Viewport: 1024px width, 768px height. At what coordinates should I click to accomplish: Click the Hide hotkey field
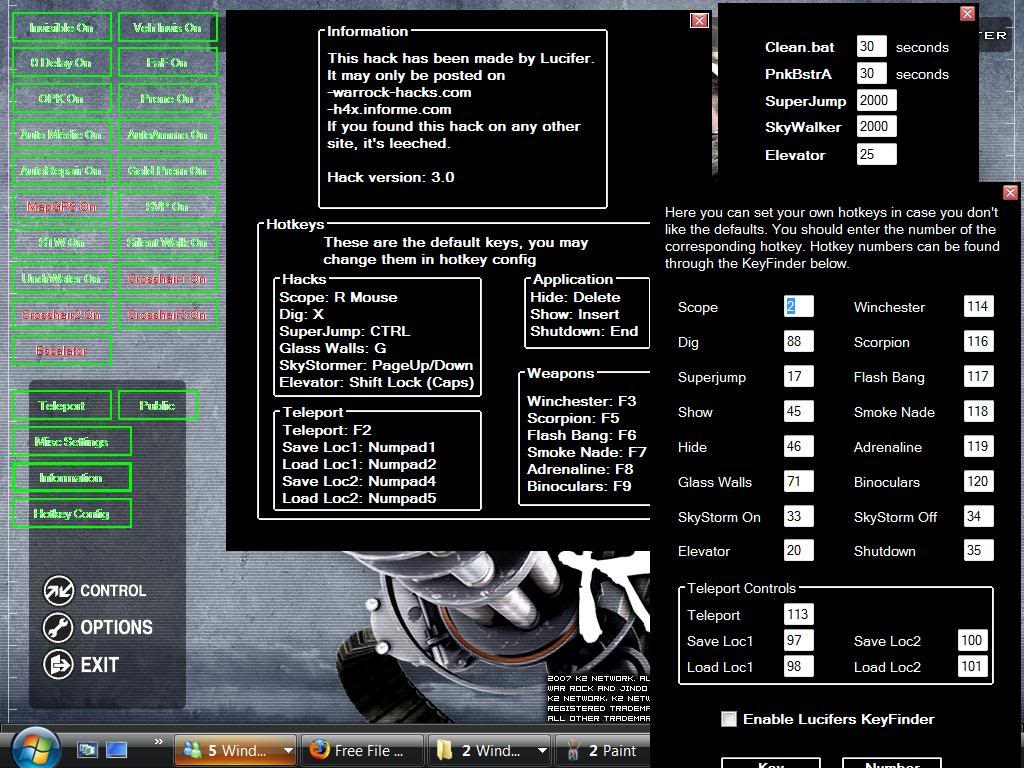click(799, 446)
